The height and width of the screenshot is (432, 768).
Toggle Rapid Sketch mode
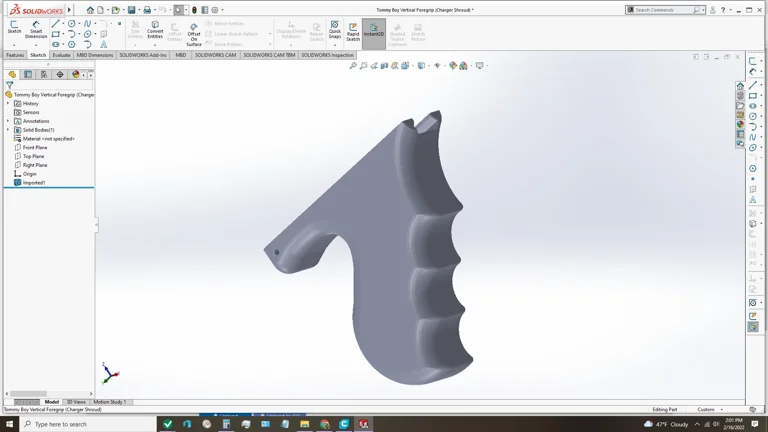point(353,30)
